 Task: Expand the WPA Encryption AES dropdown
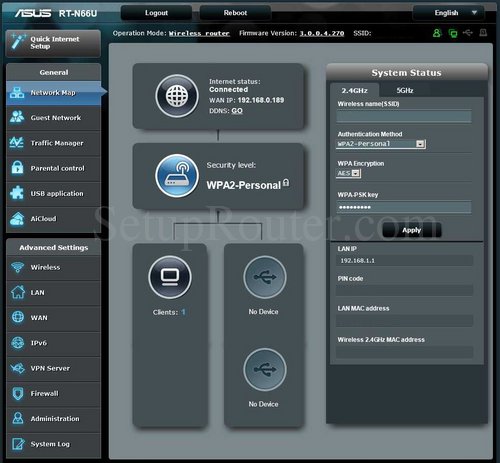pyautogui.click(x=348, y=173)
